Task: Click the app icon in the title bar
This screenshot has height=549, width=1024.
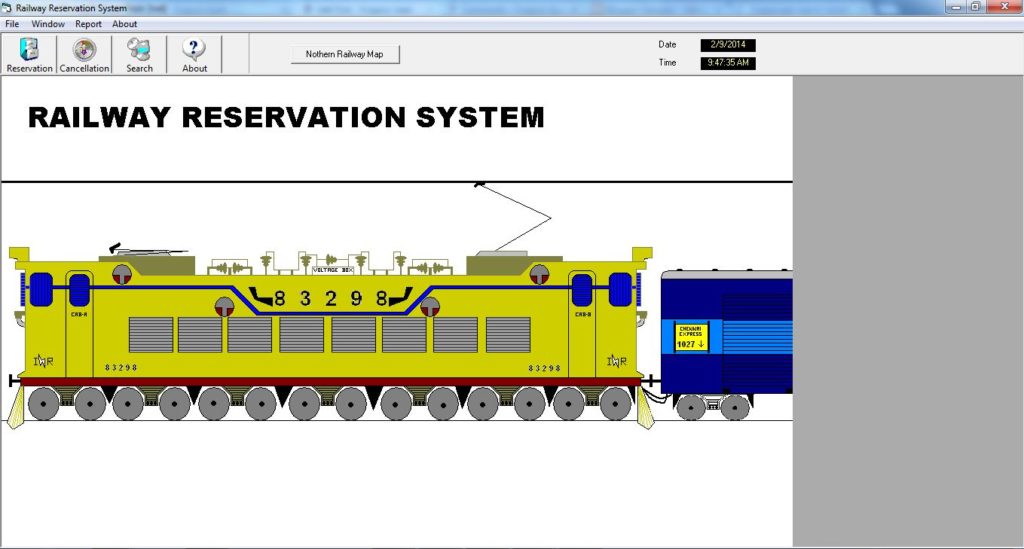Action: (7, 8)
